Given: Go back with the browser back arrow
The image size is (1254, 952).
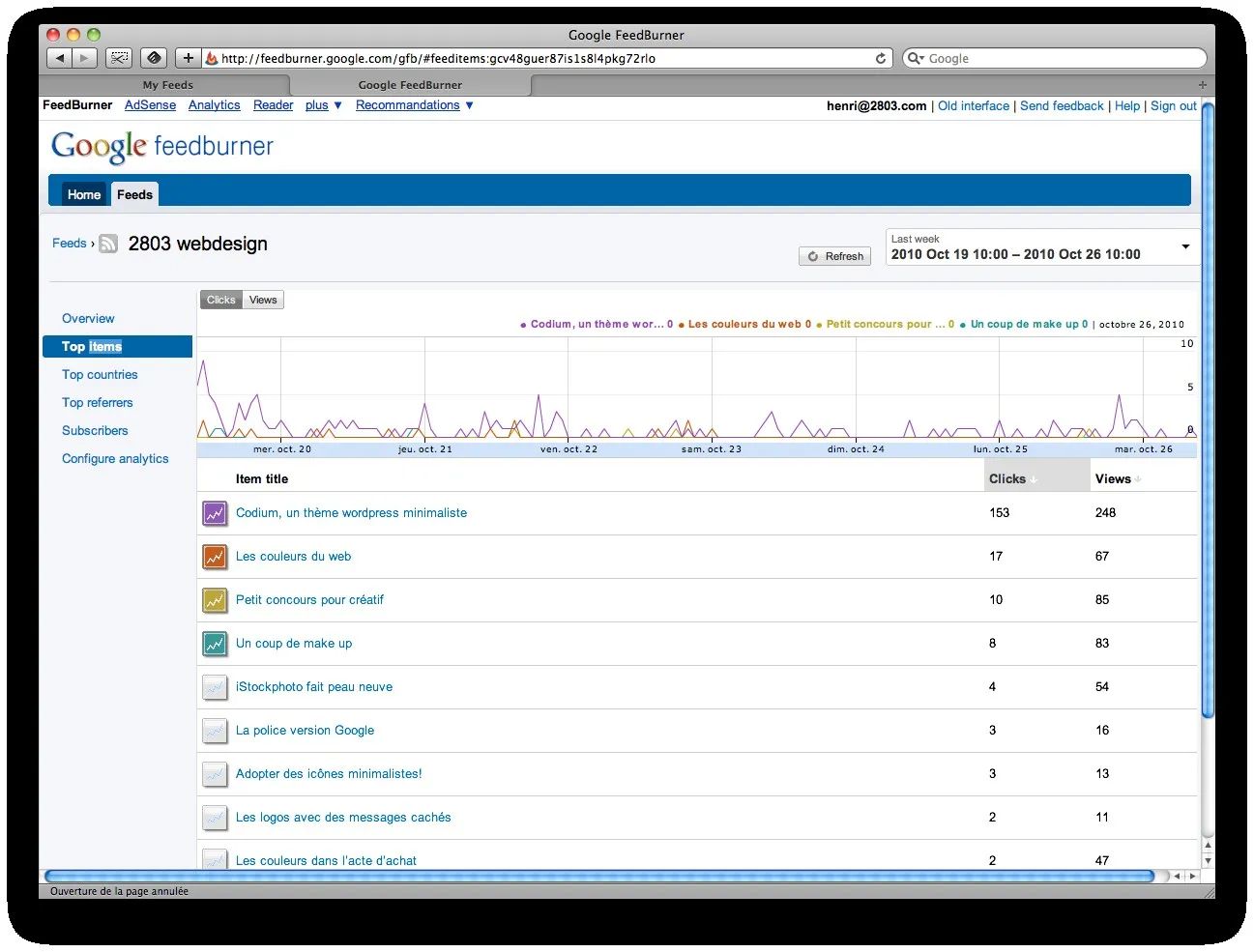Looking at the screenshot, I should [60, 58].
